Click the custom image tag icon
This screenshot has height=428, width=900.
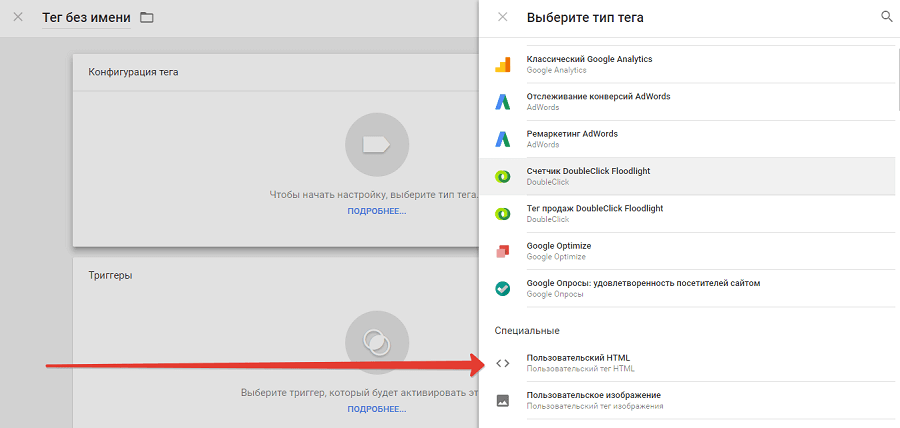click(x=503, y=400)
